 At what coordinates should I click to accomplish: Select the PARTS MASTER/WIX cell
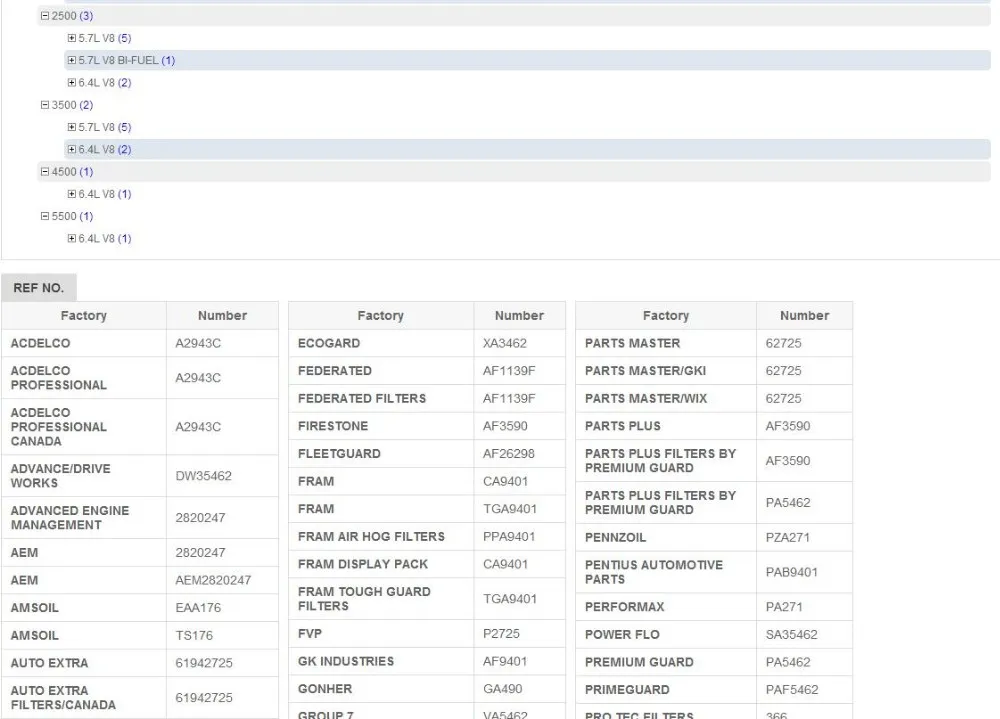click(x=666, y=399)
